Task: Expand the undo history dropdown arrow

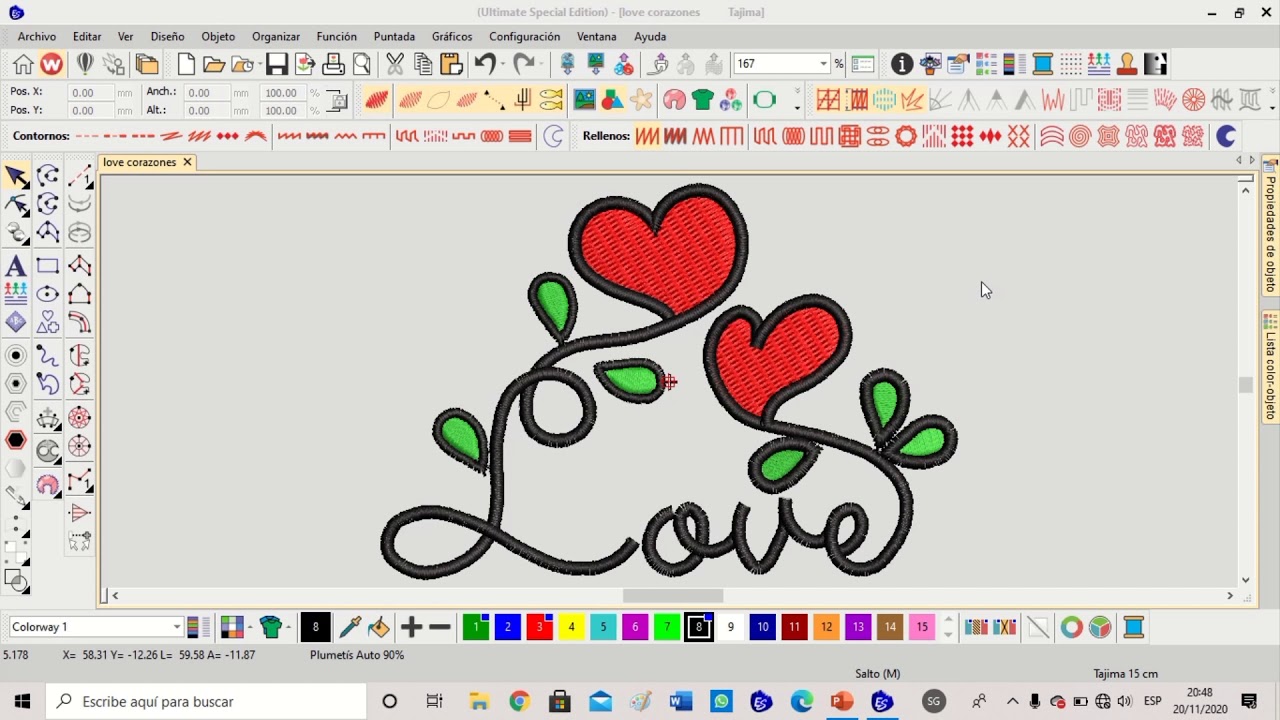Action: pos(503,64)
